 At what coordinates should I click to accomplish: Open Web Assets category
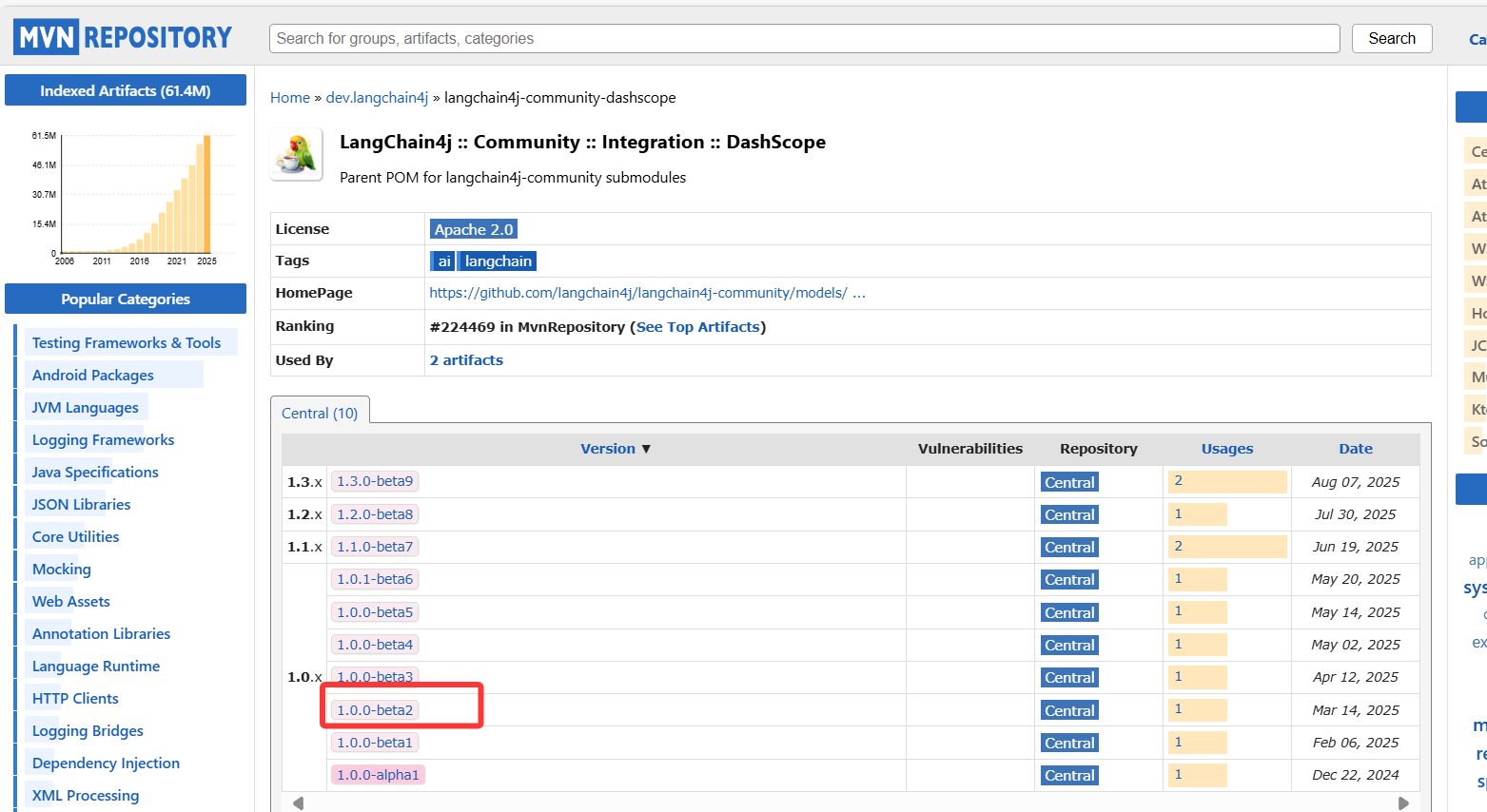[x=71, y=601]
